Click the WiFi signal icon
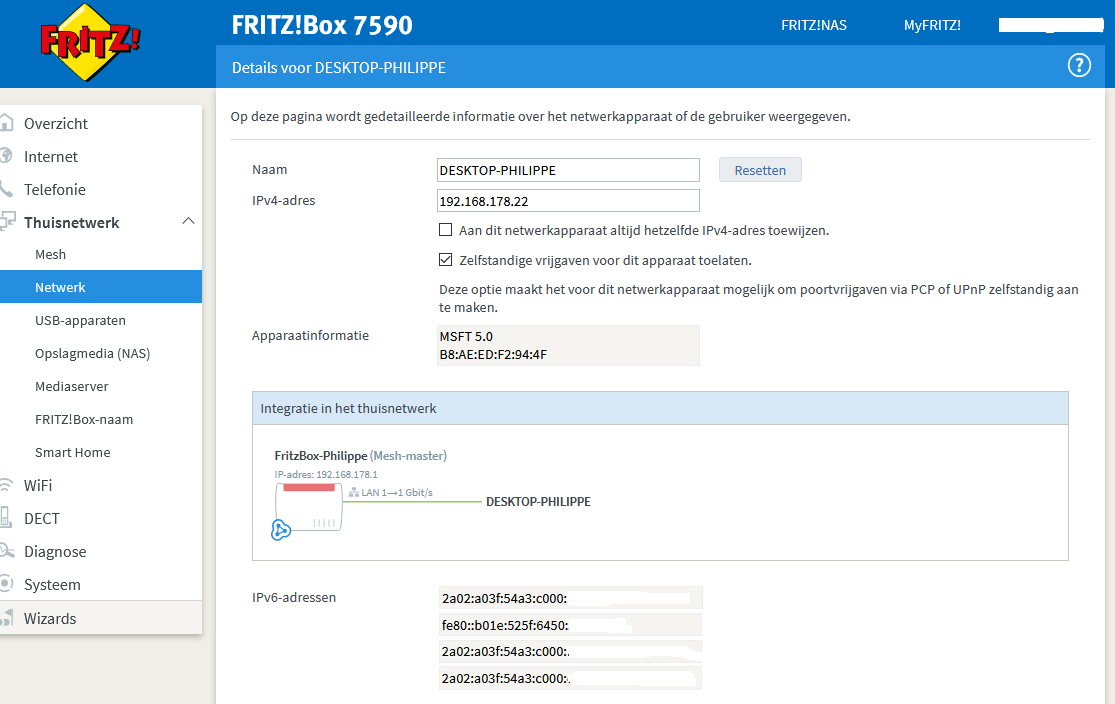Screen dimensions: 1115x704 pyautogui.click(x=7, y=486)
